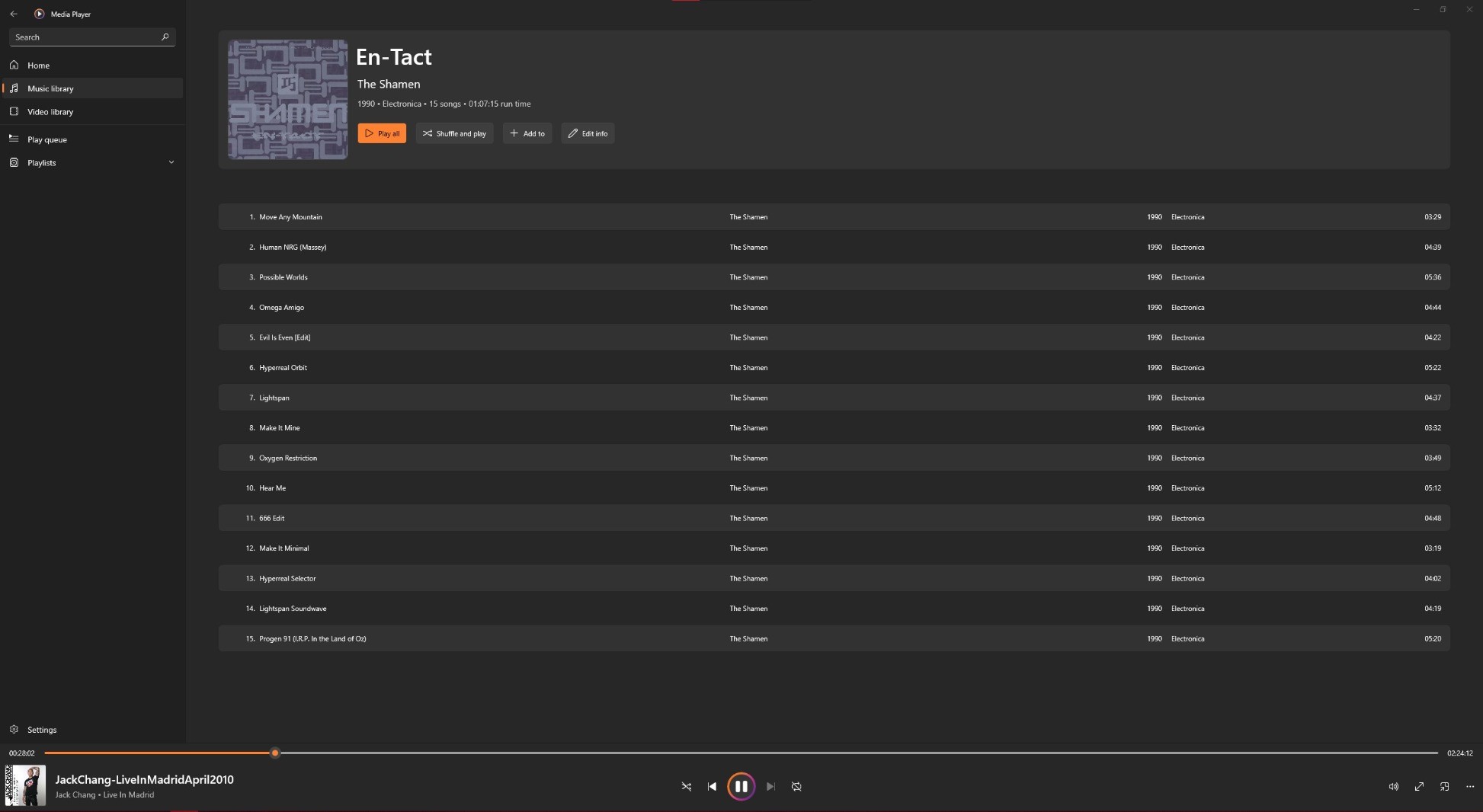Select track Hyperreal Selector
1483x812 pixels.
click(x=834, y=578)
